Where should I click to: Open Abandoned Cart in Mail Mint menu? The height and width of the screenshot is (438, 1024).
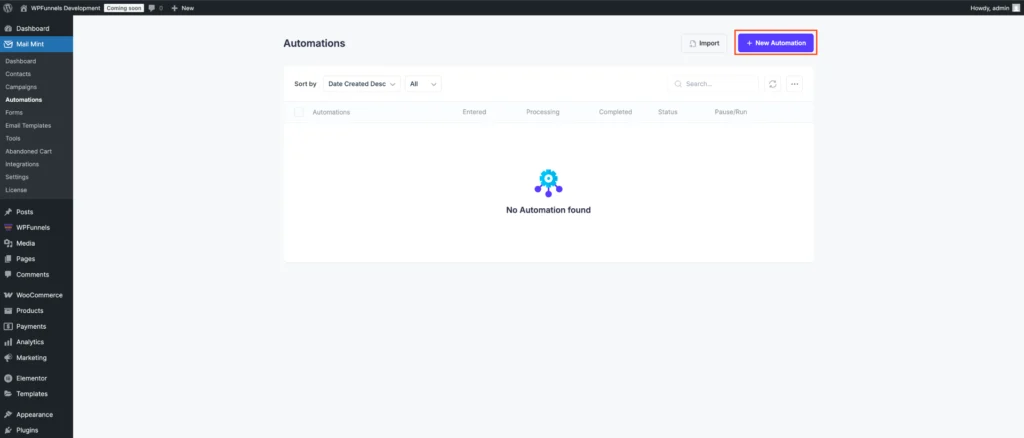[x=29, y=151]
